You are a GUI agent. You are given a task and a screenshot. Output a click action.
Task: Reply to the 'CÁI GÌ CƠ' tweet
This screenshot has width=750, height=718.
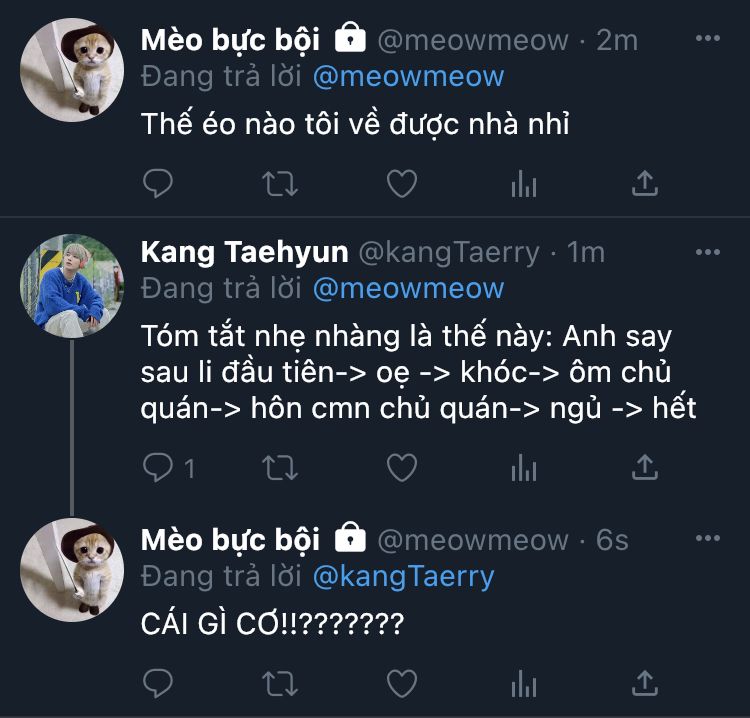158,683
